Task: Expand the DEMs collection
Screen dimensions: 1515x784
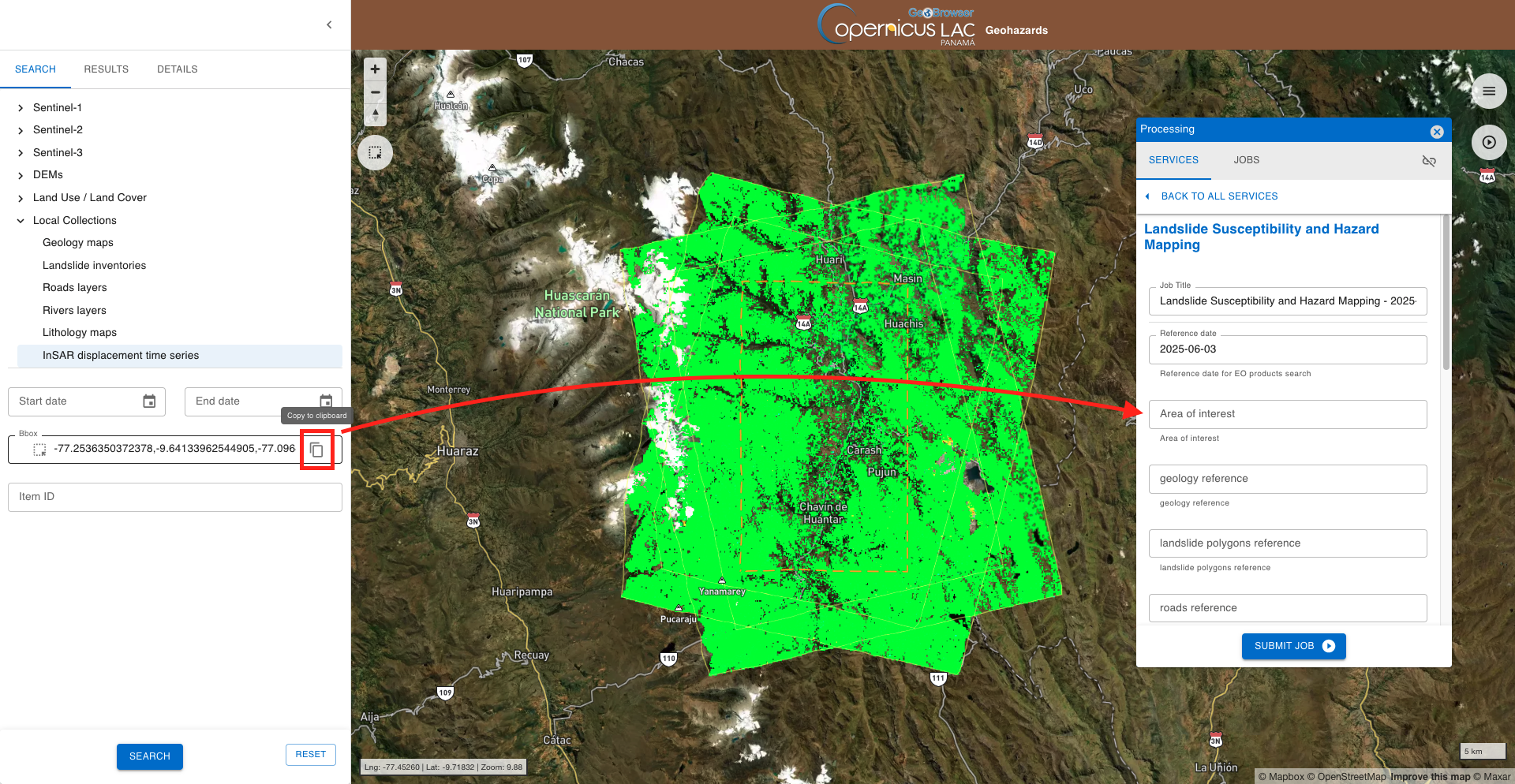Action: [21, 175]
